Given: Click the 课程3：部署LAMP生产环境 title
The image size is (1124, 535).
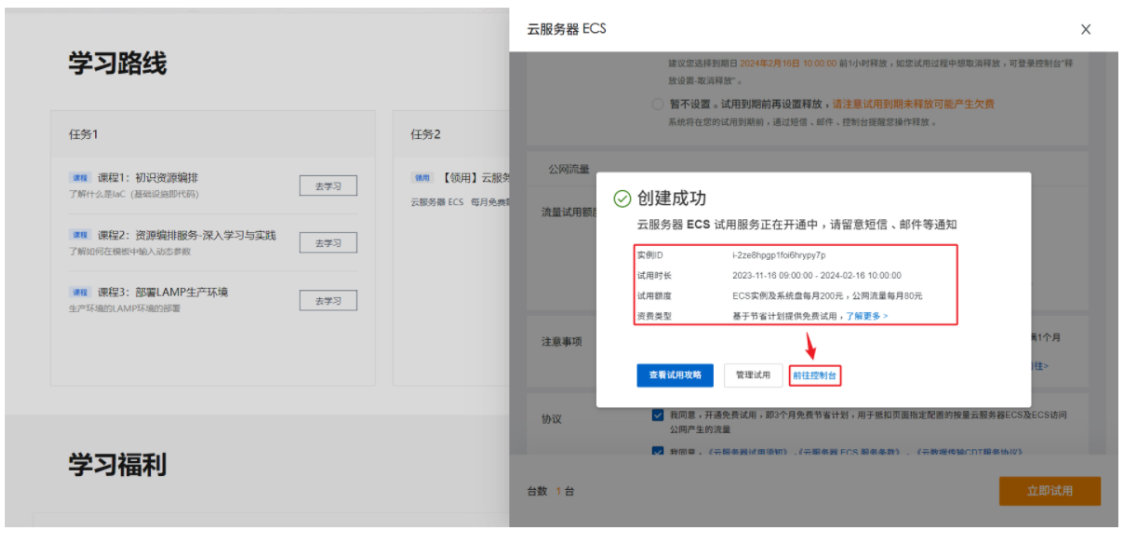Looking at the screenshot, I should [x=163, y=292].
